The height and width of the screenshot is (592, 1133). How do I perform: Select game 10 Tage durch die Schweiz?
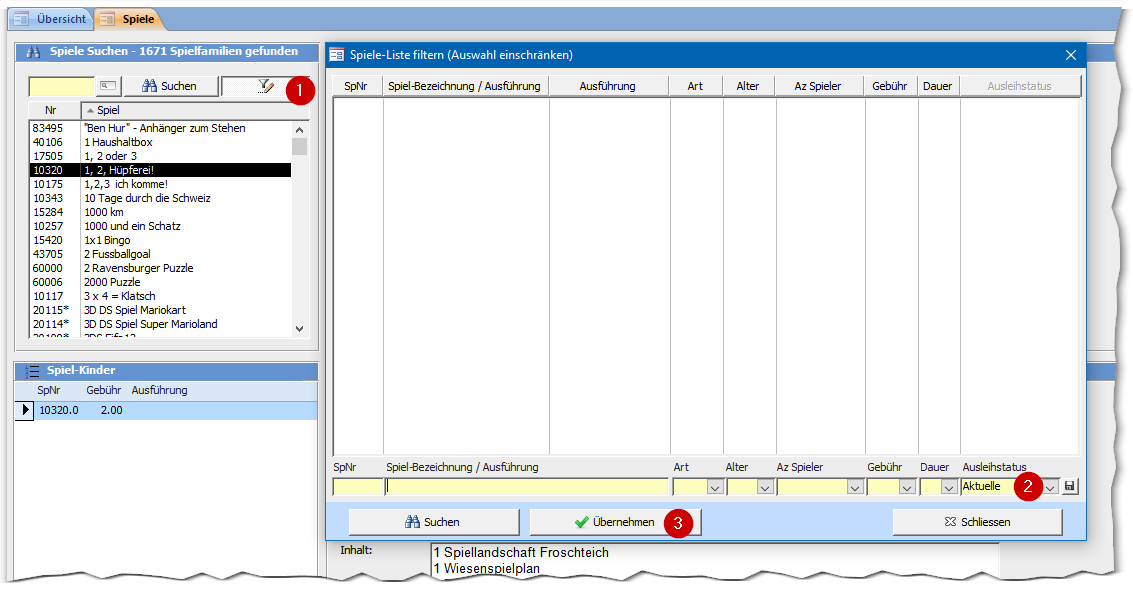147,198
